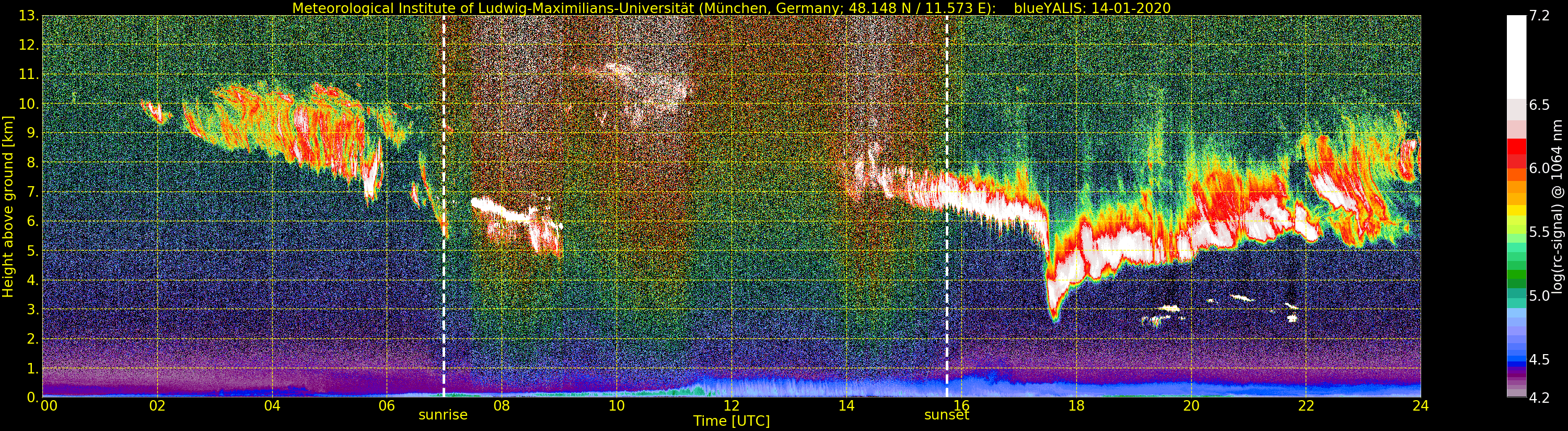
Task: Click the time axis tick label '10'
Action: (617, 405)
